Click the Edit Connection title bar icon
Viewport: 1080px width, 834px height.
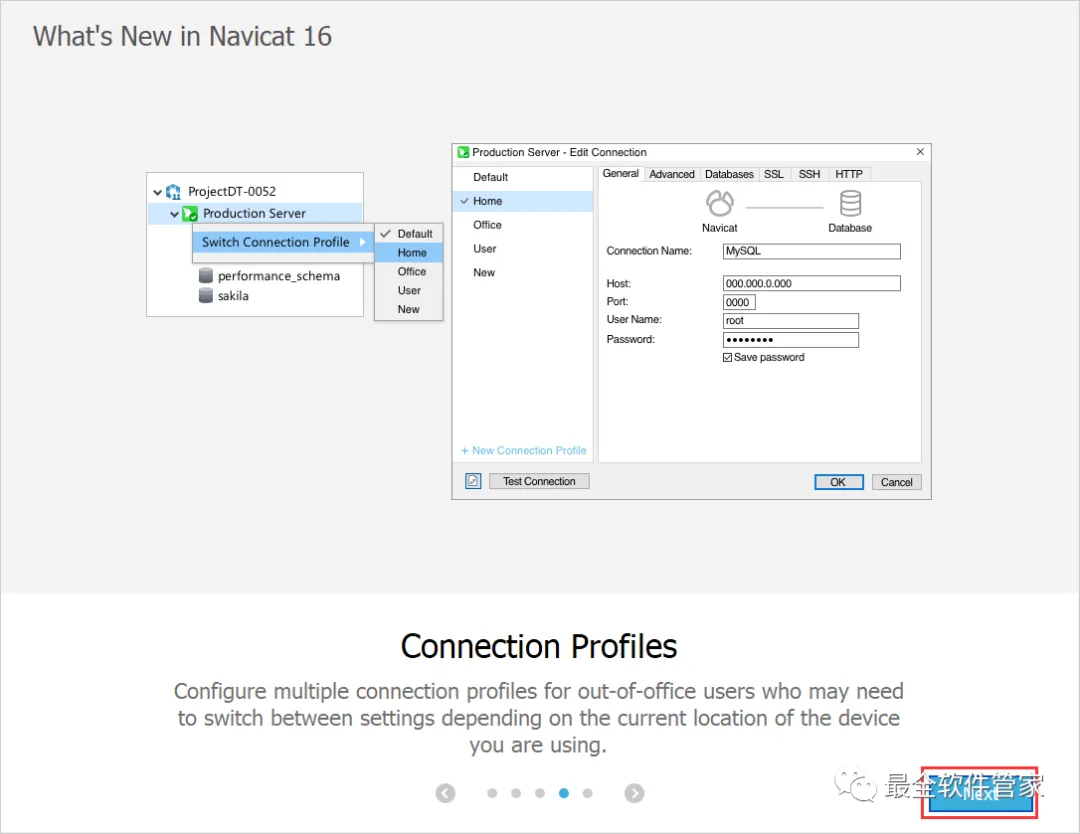pyautogui.click(x=464, y=152)
